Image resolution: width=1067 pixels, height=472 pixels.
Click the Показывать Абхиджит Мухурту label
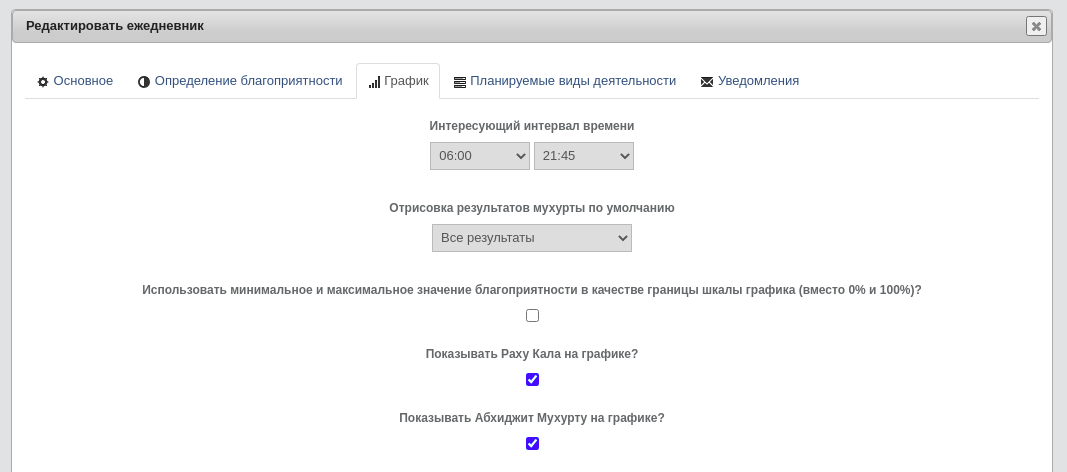tap(531, 418)
